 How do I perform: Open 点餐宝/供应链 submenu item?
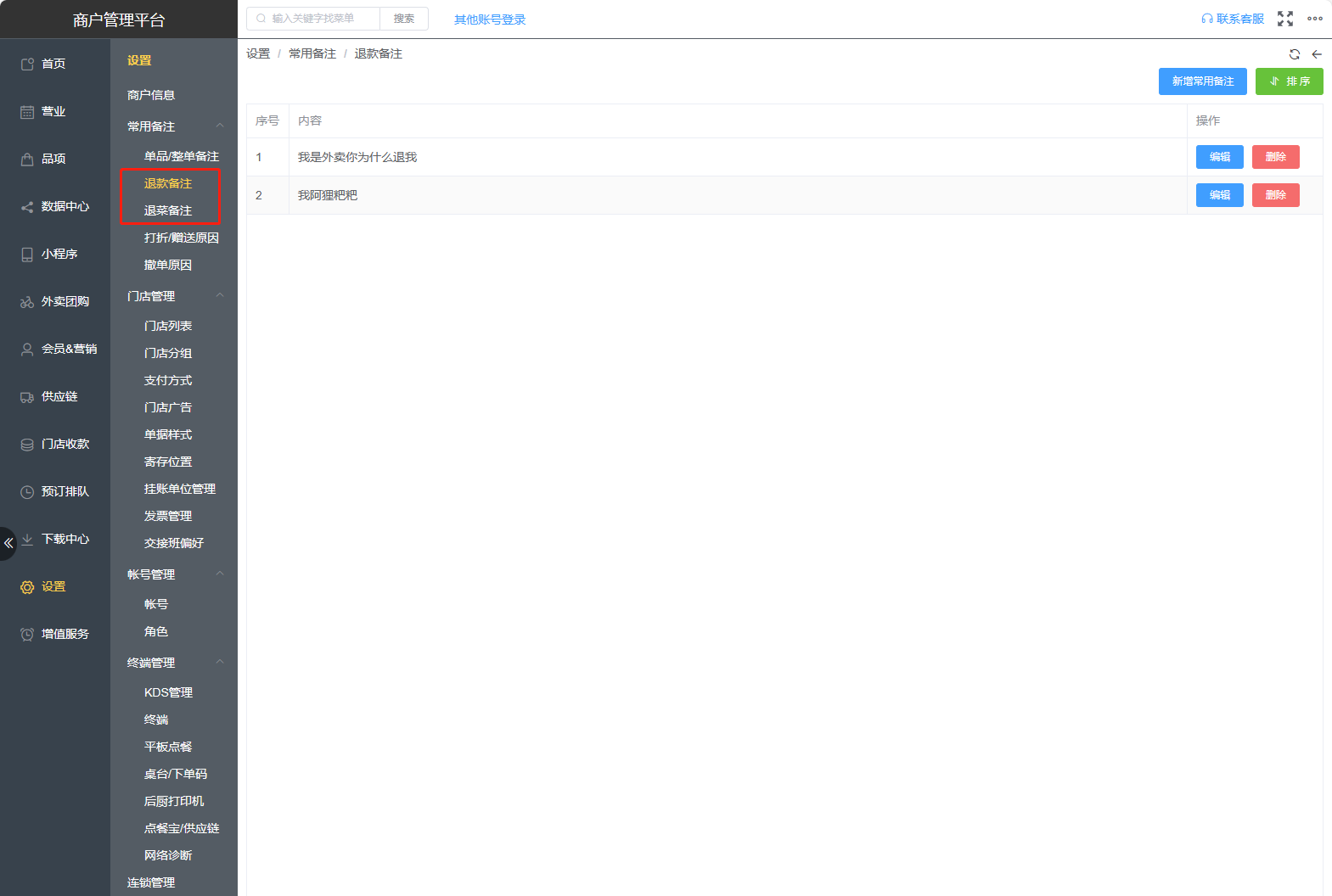[182, 828]
